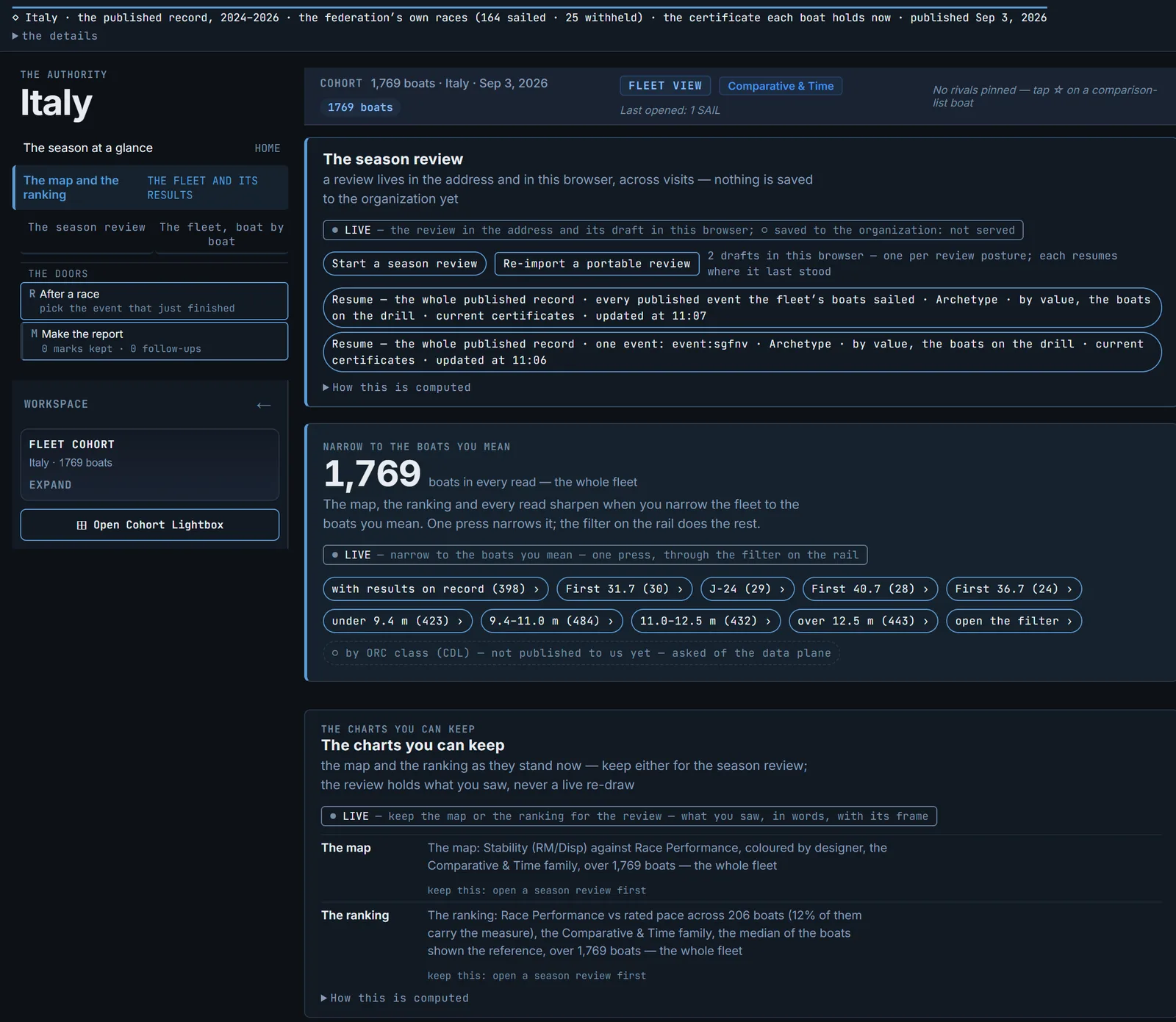The height and width of the screenshot is (1022, 1176).
Task: Open the 'After a race' door
Action: (x=154, y=301)
